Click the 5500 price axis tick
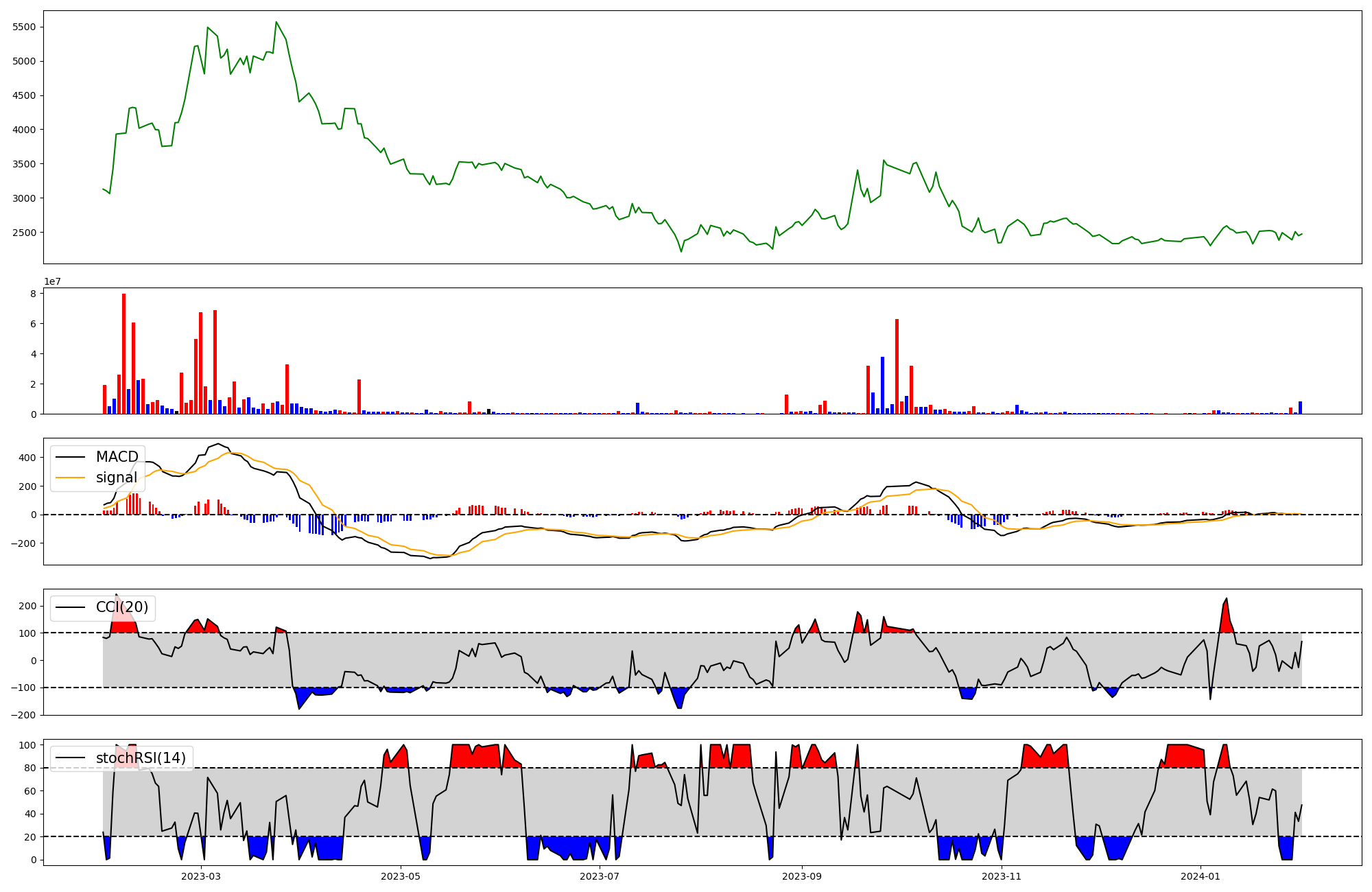The height and width of the screenshot is (892, 1372). (25, 27)
